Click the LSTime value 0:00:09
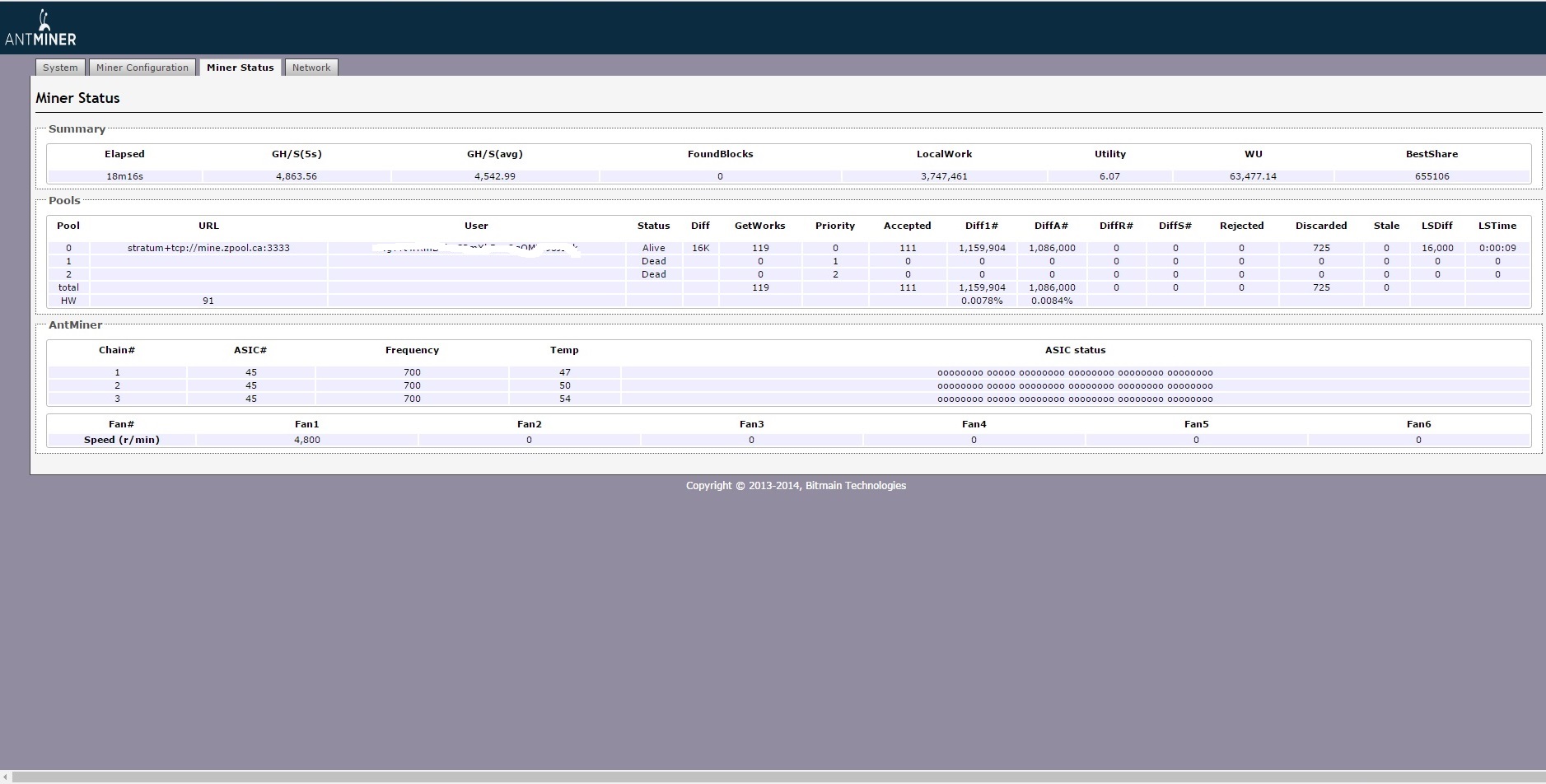This screenshot has height=784, width=1546. tap(1497, 248)
